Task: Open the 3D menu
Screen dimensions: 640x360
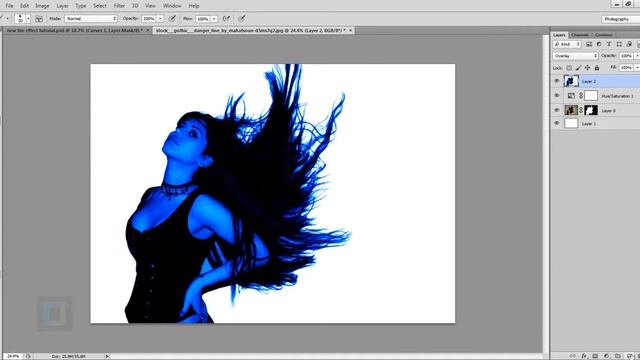Action: point(135,6)
